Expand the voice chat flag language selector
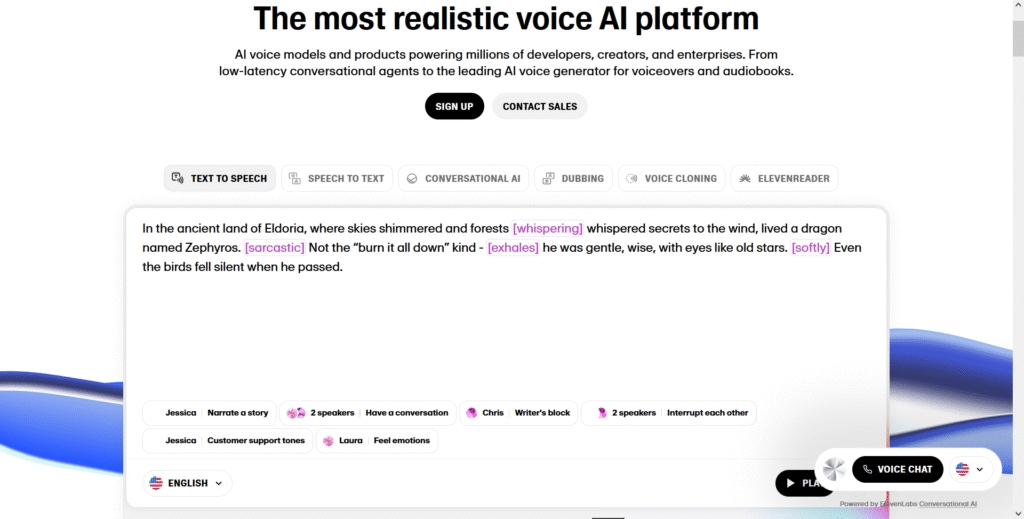The image size is (1024, 519). 970,469
